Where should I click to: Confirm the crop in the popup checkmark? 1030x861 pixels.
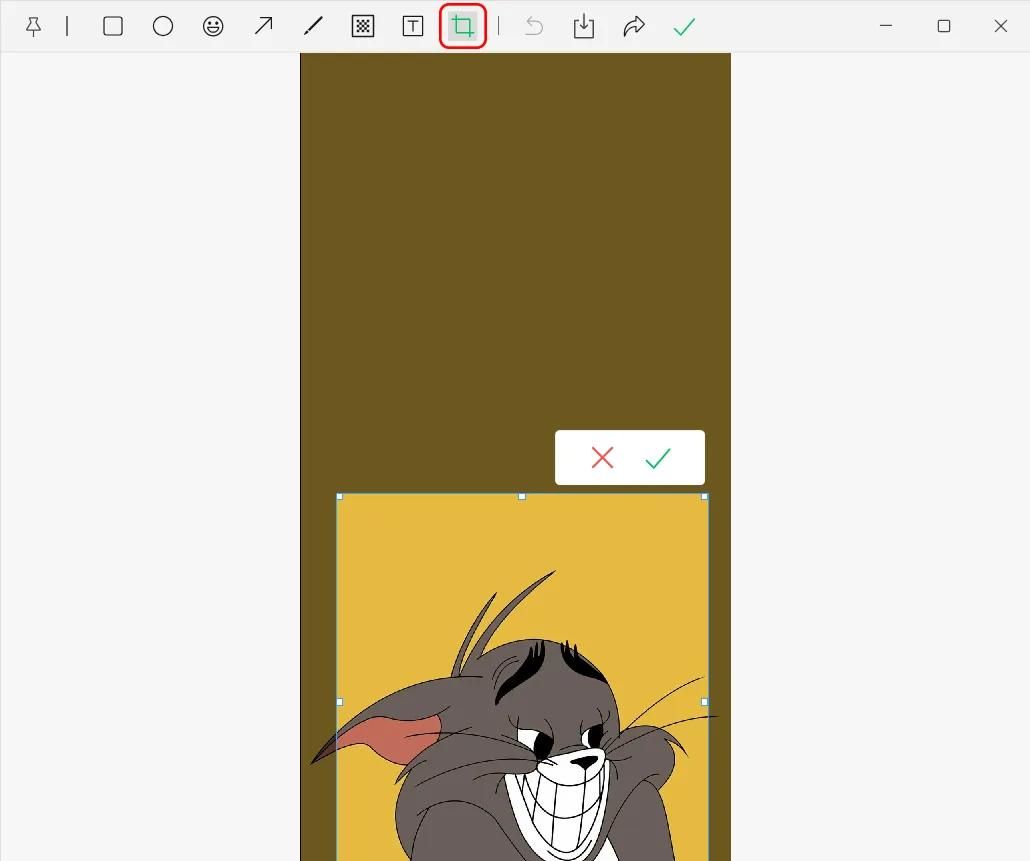pos(657,458)
